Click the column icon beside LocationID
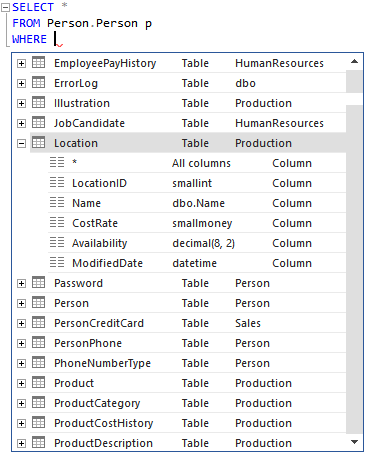The image size is (367, 457). (x=57, y=182)
